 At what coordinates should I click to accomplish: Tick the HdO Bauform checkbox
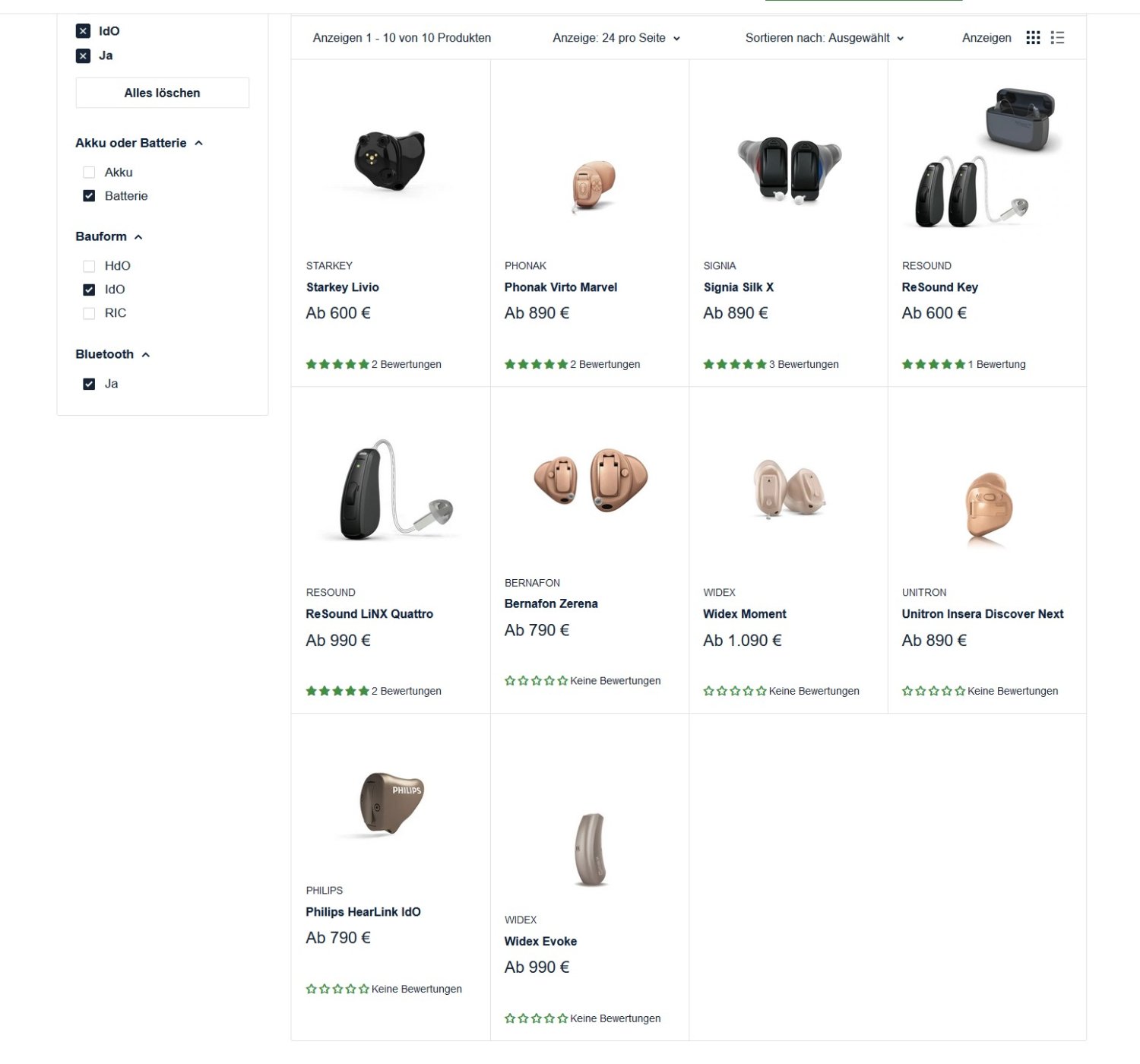89,266
